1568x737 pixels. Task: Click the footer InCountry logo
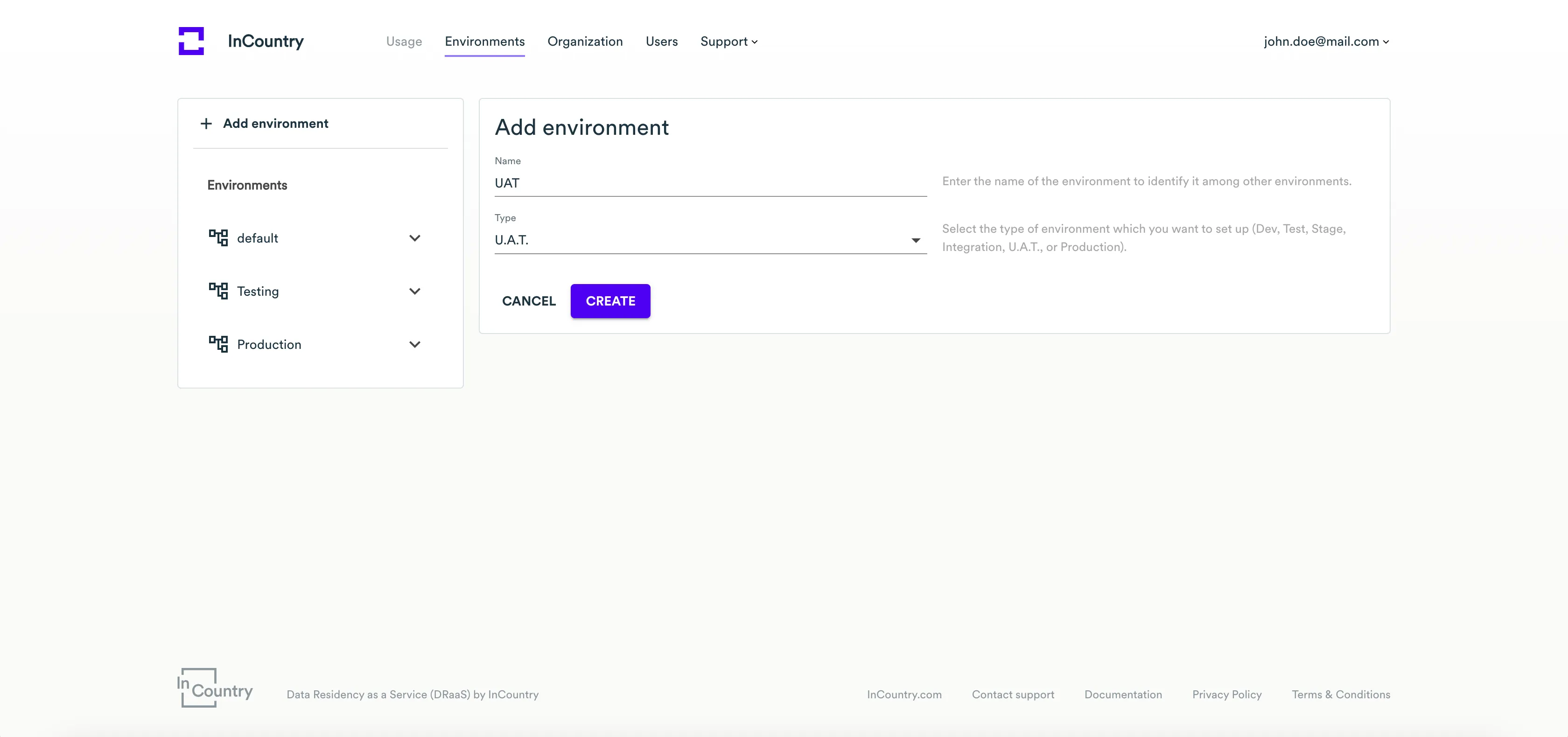pos(215,688)
